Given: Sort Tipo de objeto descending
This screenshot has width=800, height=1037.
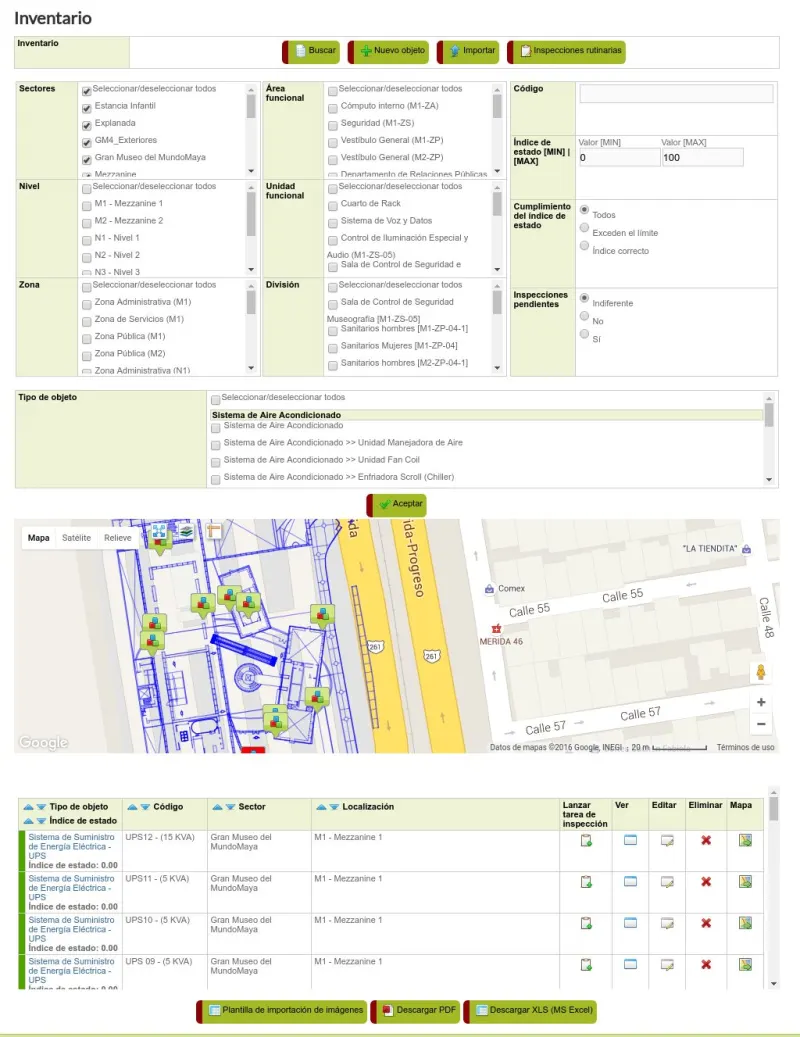Looking at the screenshot, I should tap(41, 807).
